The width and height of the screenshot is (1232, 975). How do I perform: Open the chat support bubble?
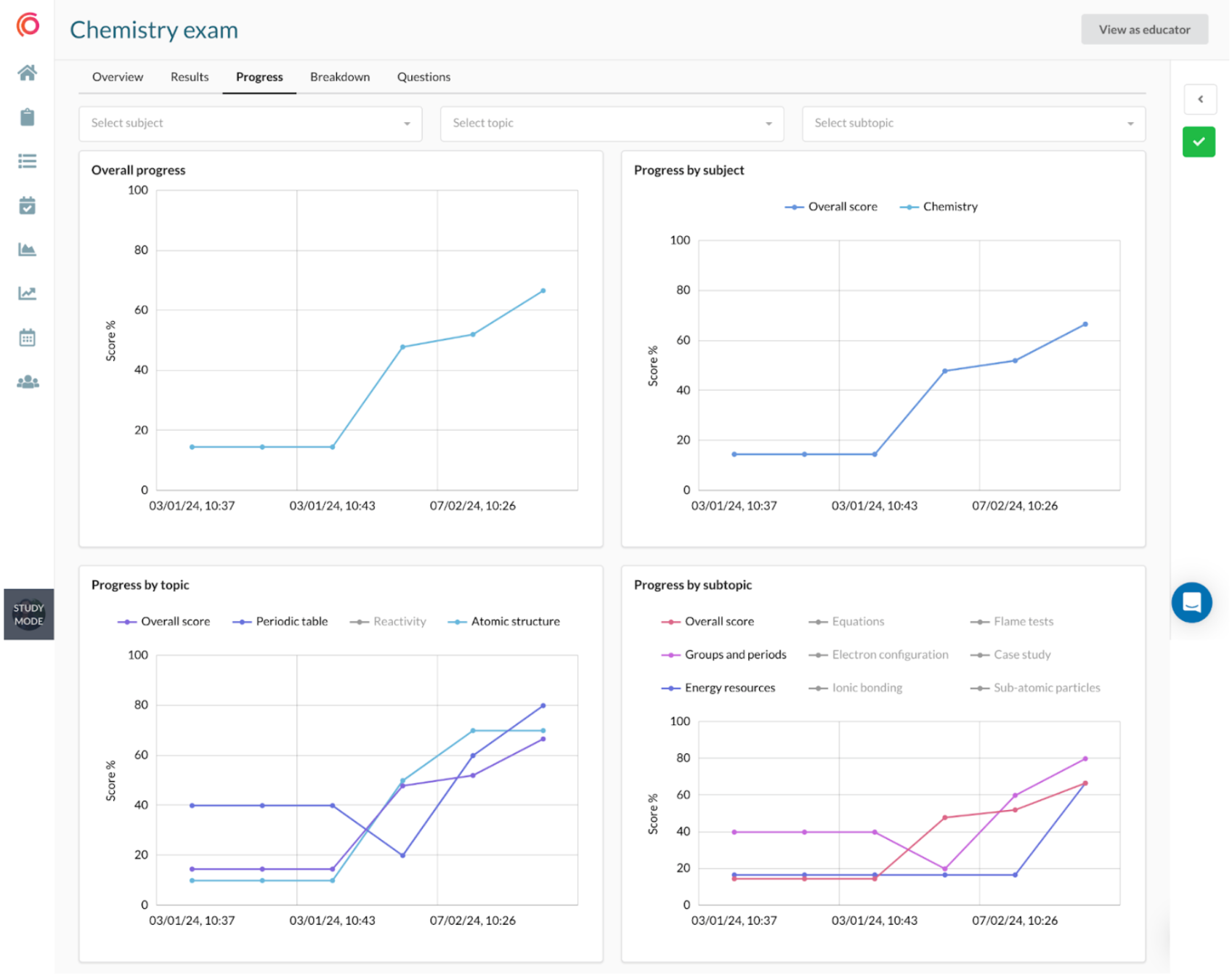coord(1191,602)
